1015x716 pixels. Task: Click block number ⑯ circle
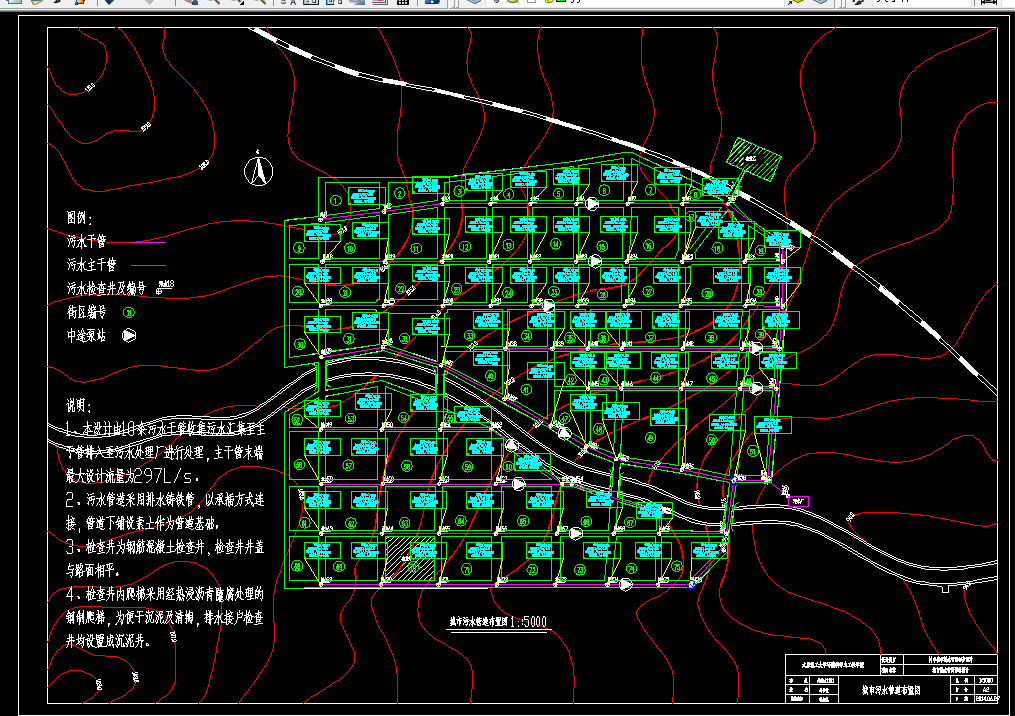tap(649, 245)
